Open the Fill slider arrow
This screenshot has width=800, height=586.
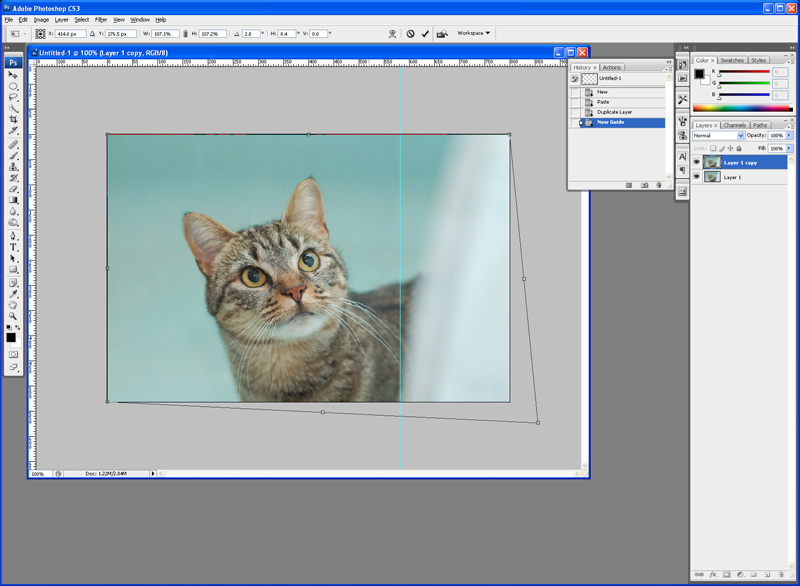pos(790,148)
